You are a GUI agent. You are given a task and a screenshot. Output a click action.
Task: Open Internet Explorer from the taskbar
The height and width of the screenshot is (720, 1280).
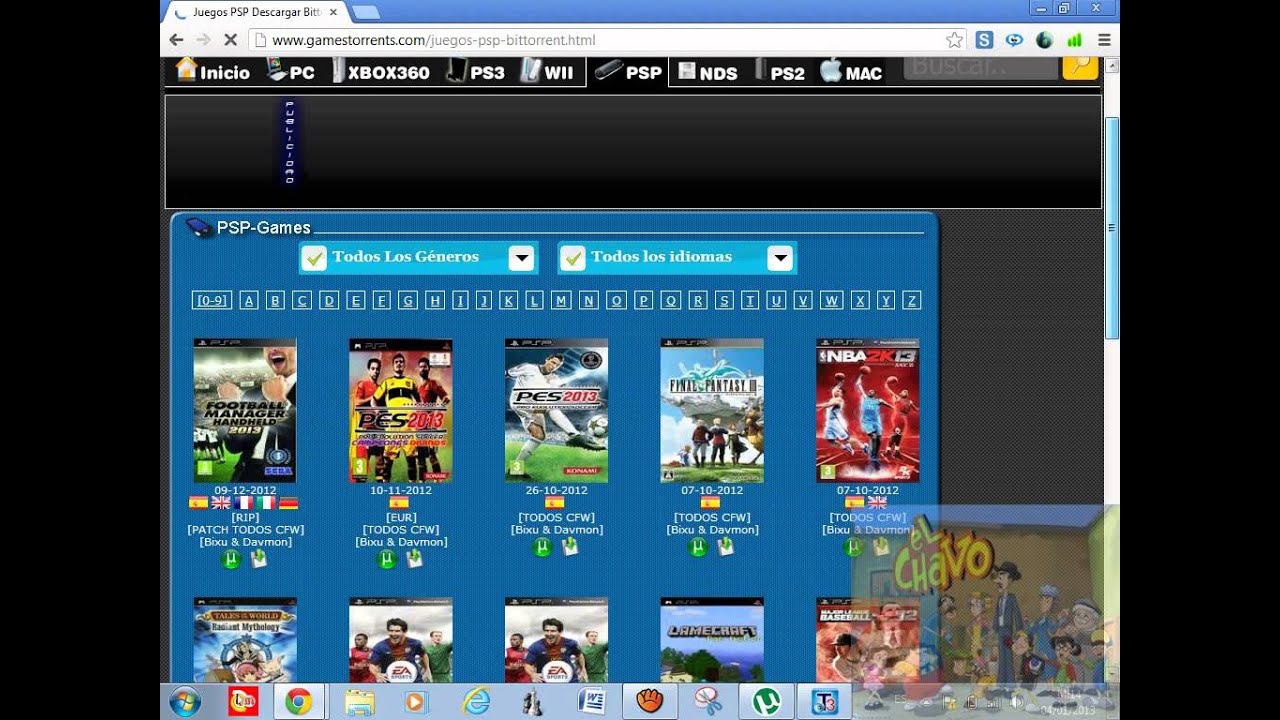pyautogui.click(x=474, y=702)
